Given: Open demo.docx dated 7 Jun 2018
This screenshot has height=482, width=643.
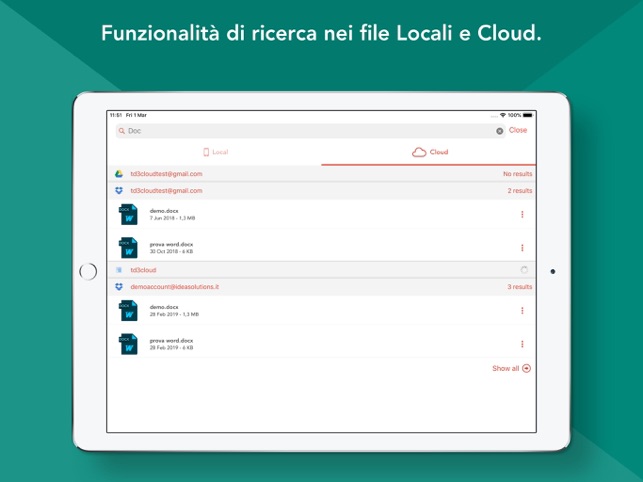Looking at the screenshot, I should (322, 214).
